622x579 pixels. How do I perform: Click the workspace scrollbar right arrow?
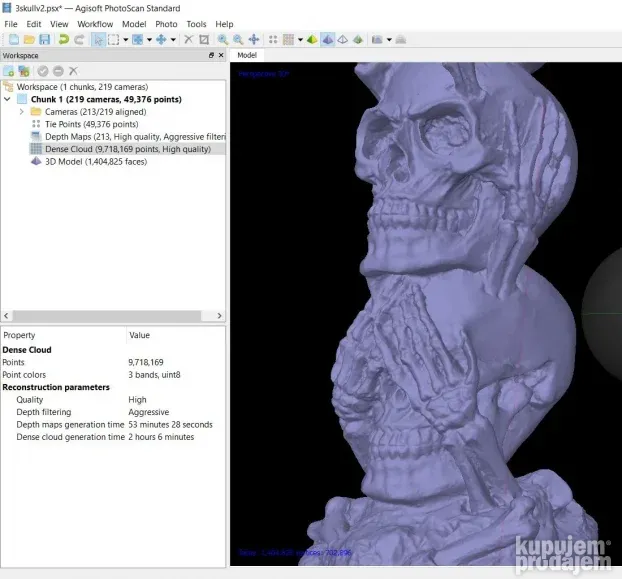(219, 316)
